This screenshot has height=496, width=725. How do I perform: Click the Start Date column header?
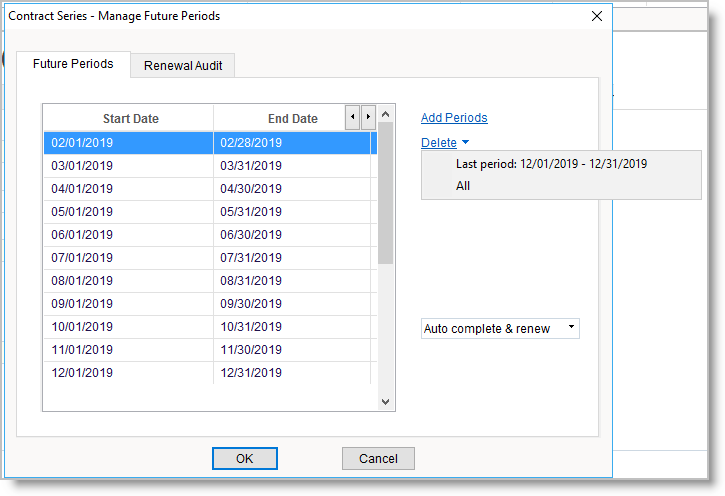(x=130, y=119)
